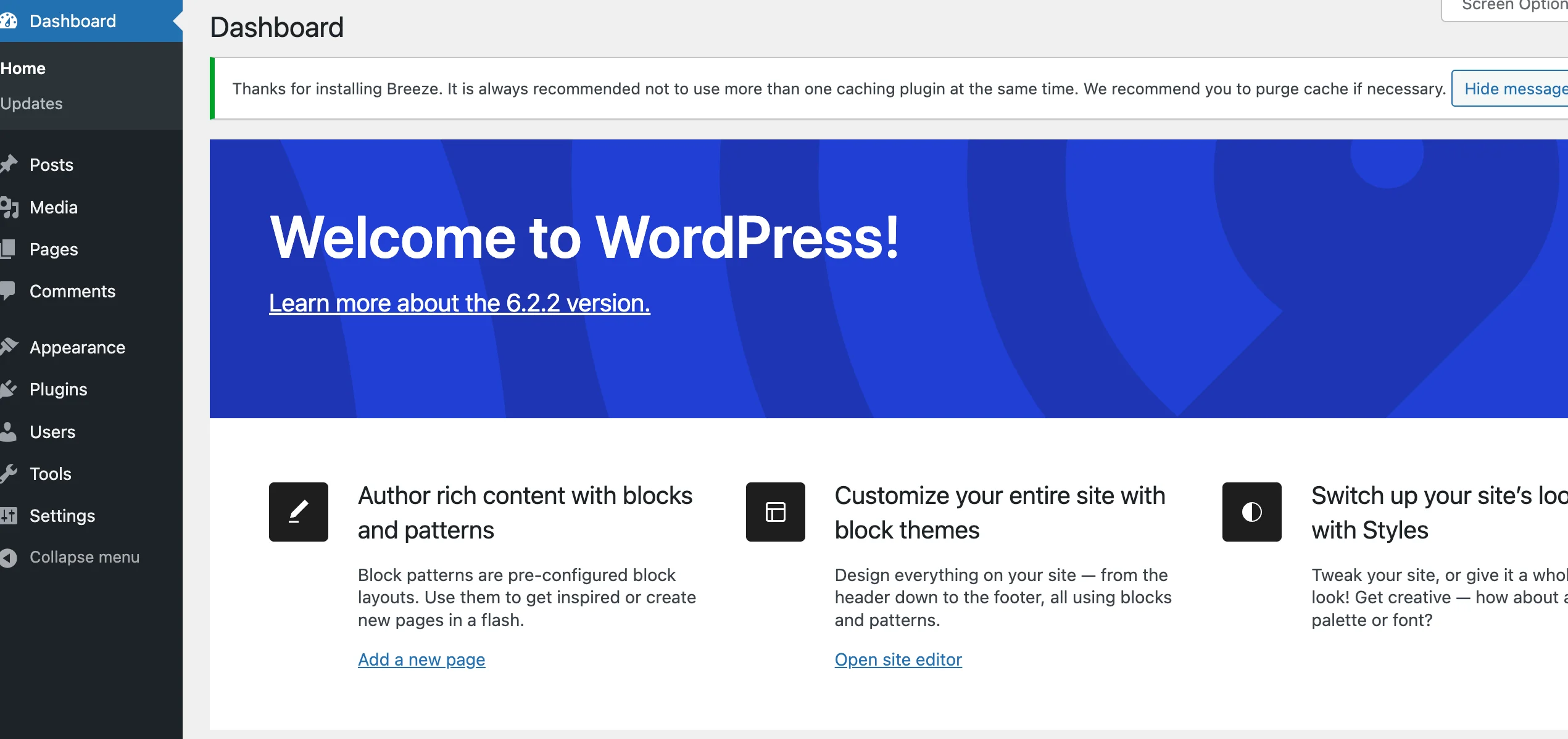Click the Media library icon
The image size is (1568, 739).
tap(9, 207)
